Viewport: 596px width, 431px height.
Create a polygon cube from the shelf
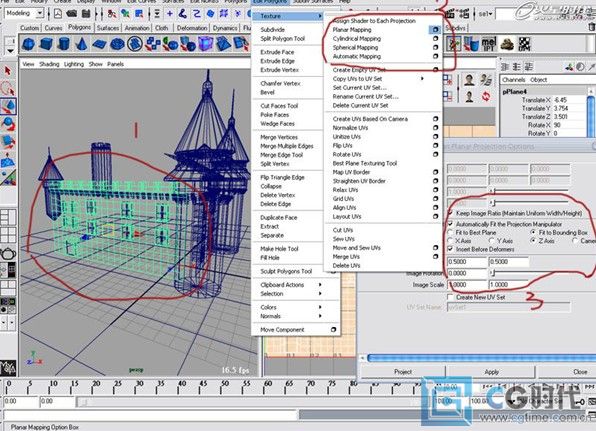point(46,44)
